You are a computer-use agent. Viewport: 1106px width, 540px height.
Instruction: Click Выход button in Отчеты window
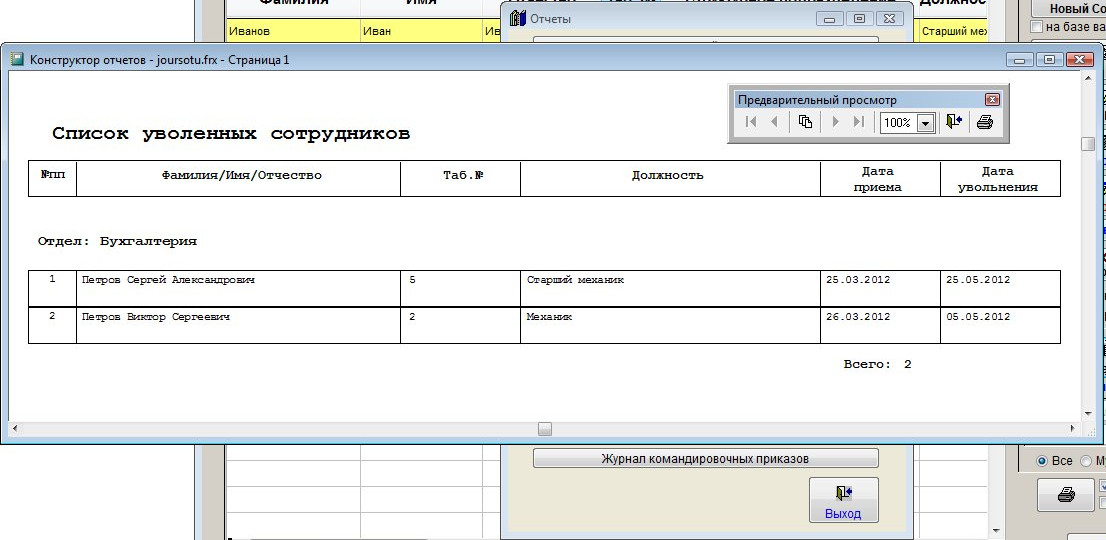click(844, 500)
